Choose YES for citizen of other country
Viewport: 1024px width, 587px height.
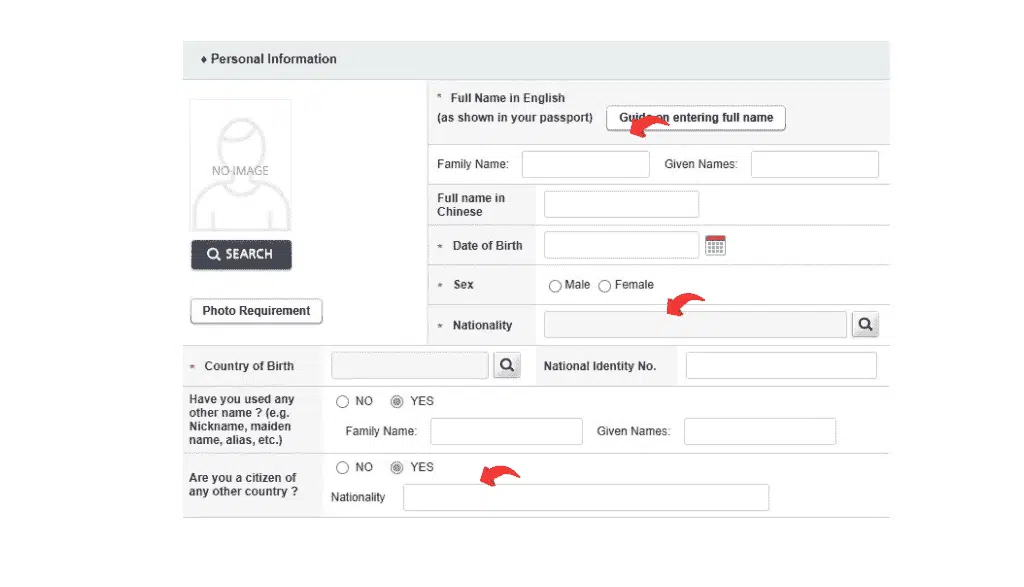396,468
